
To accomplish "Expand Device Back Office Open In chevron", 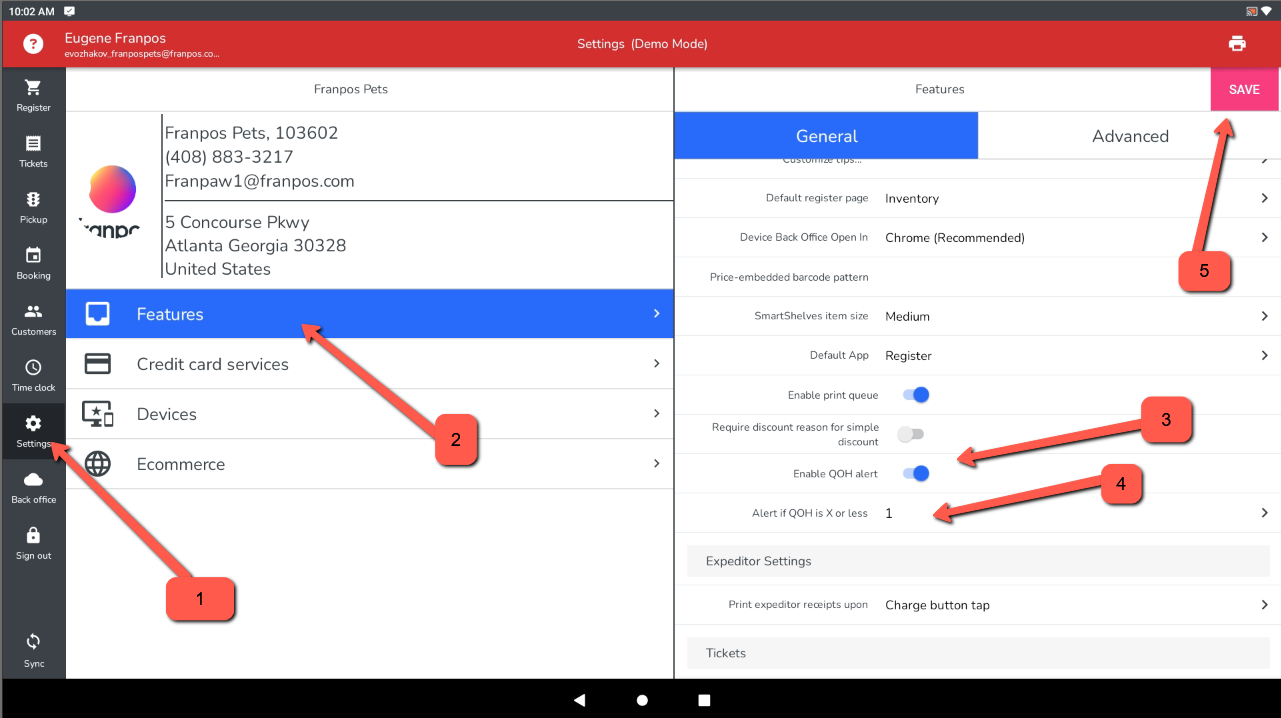I will (x=1265, y=237).
